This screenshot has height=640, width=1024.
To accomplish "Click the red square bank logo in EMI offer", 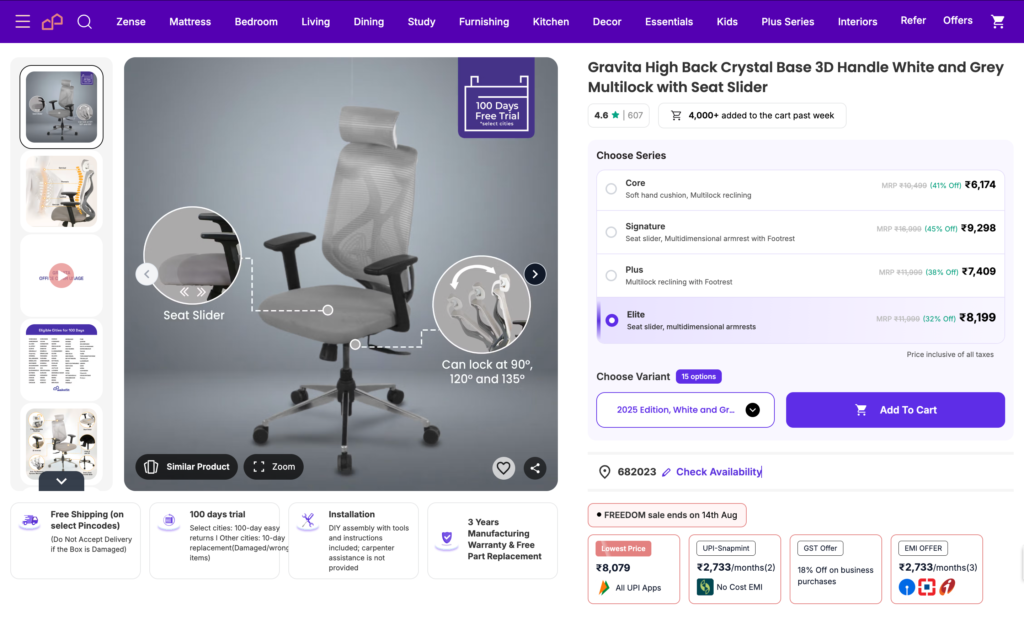I will point(927,587).
